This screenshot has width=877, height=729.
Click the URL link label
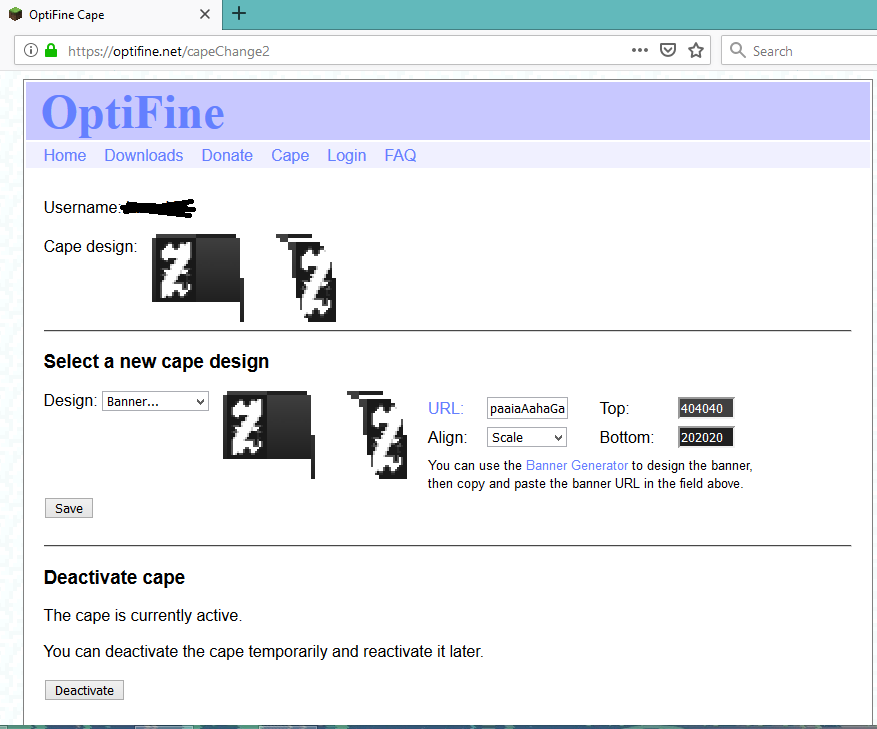point(446,408)
